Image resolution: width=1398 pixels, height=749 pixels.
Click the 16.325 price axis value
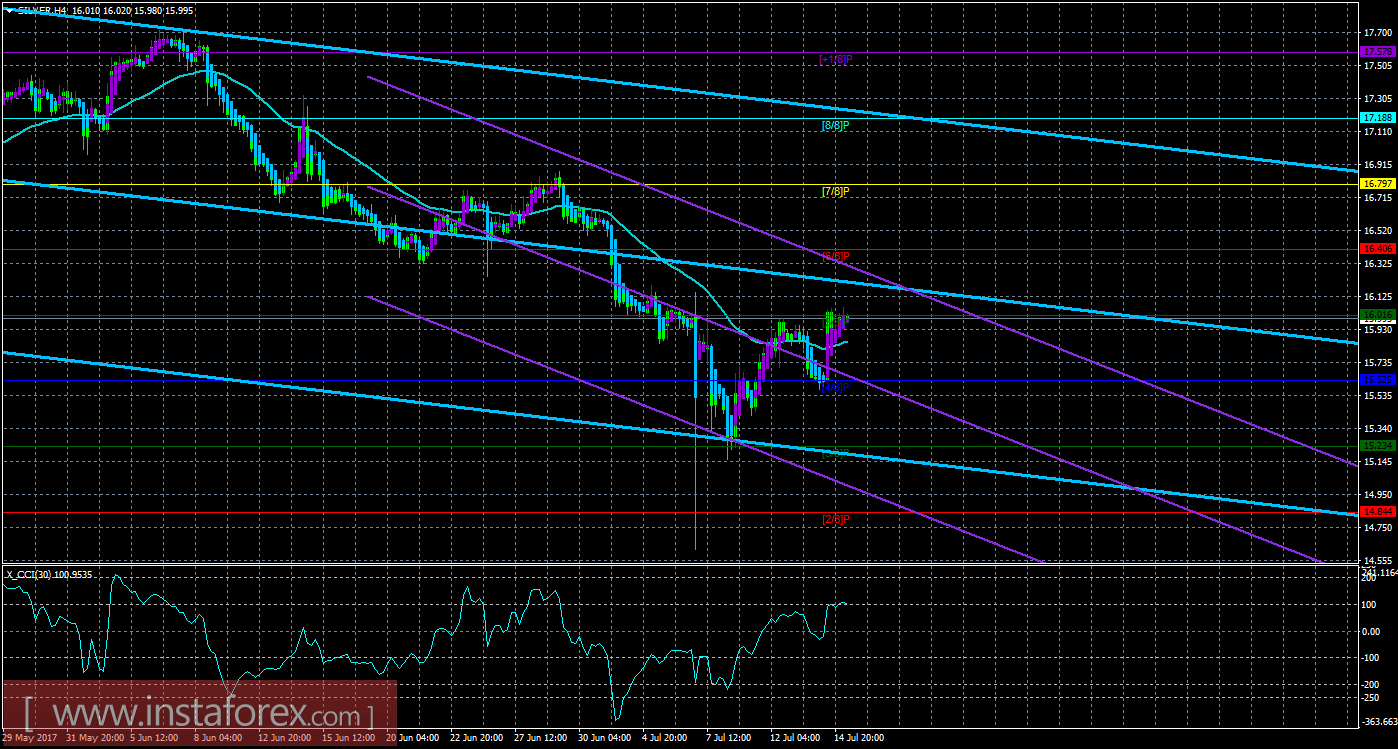pyautogui.click(x=1378, y=264)
